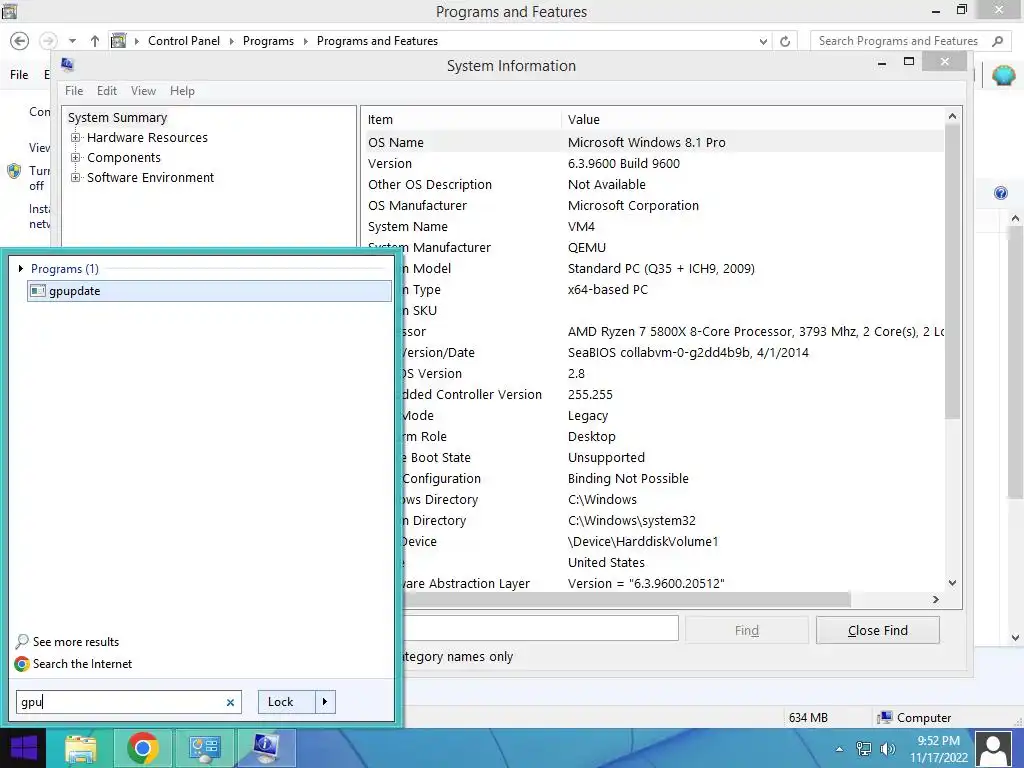The width and height of the screenshot is (1024, 768).
Task: Click the start menu search input box
Action: tap(121, 702)
